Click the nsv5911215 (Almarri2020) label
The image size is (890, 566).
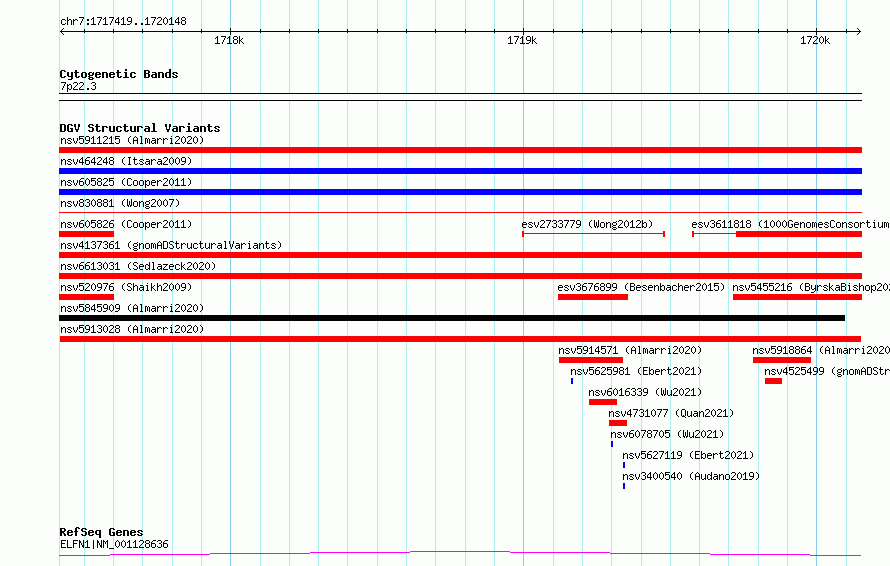(132, 140)
